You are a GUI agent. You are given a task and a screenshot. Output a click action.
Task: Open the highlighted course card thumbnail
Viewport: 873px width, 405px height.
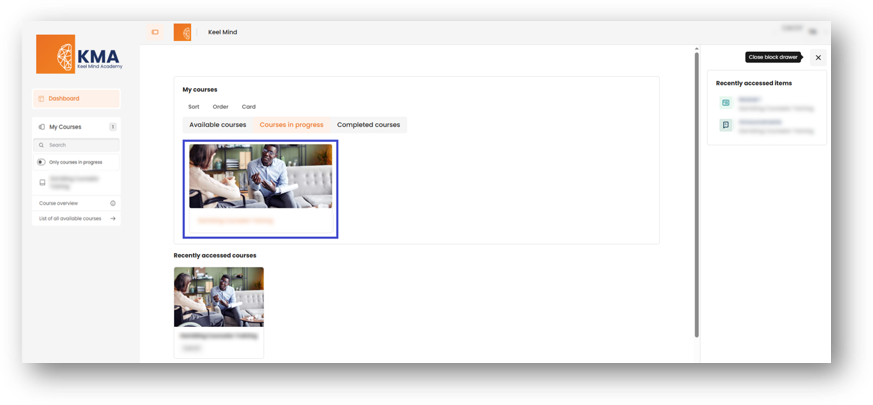tap(260, 176)
